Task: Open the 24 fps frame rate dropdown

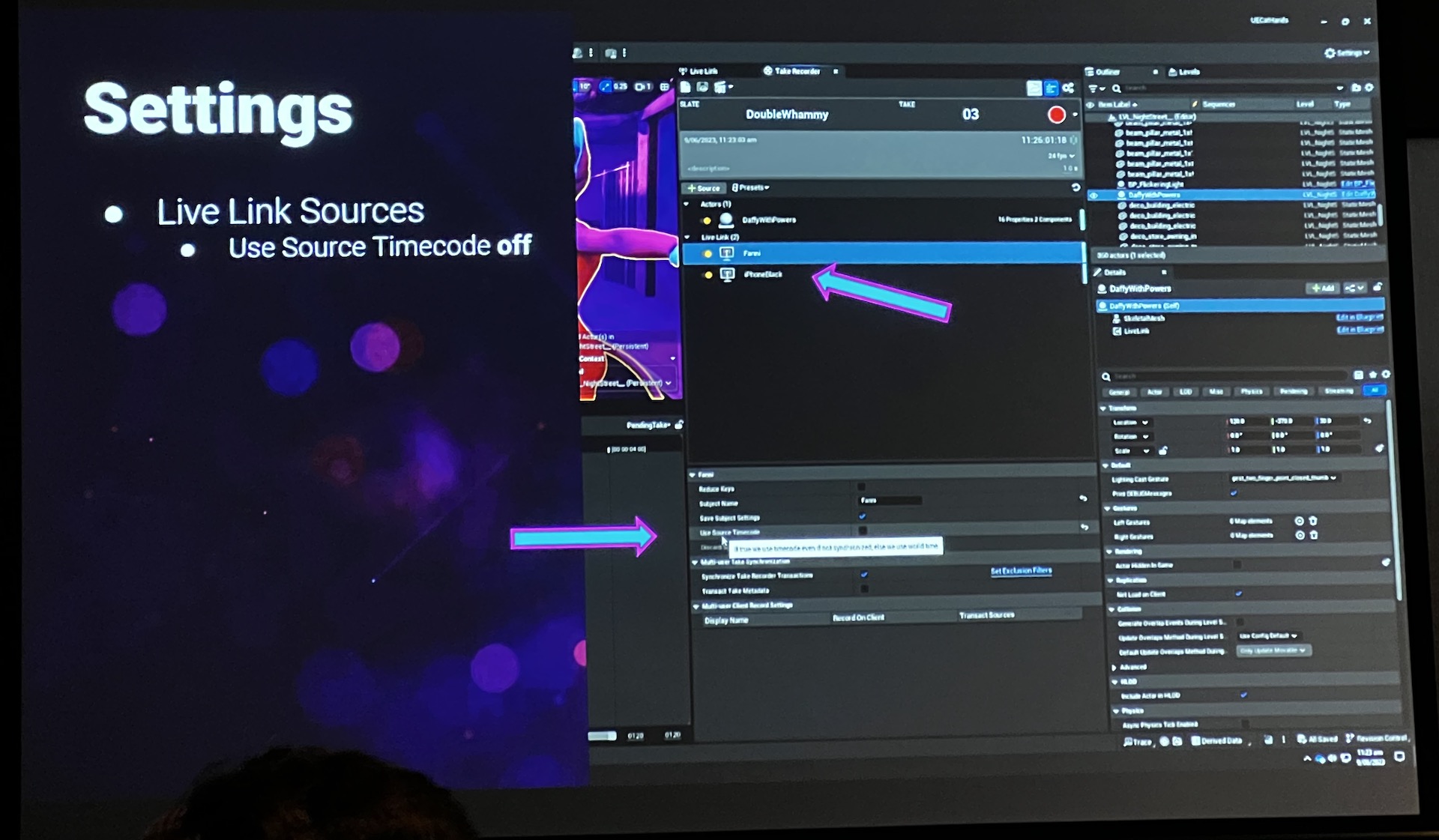Action: (x=1061, y=156)
